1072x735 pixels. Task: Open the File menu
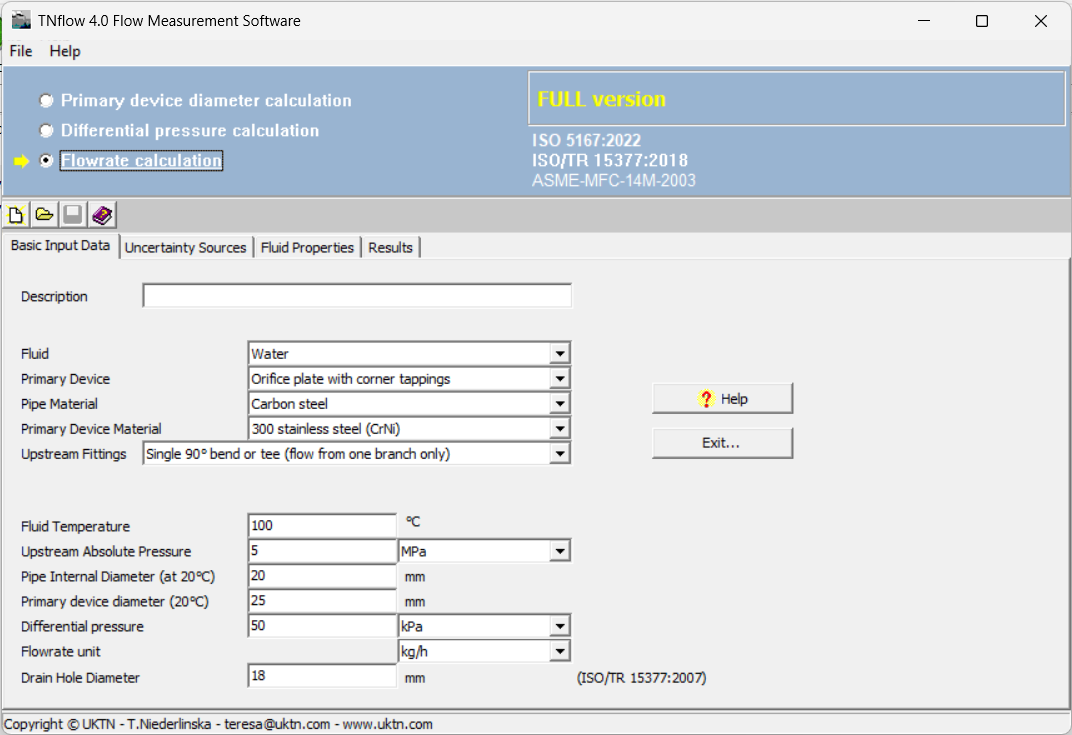pos(21,51)
